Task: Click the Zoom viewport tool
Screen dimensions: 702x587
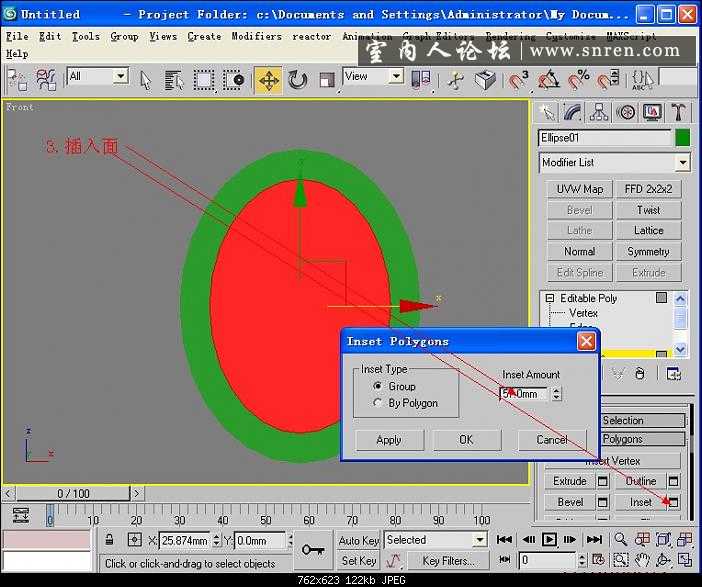Action: tap(621, 540)
